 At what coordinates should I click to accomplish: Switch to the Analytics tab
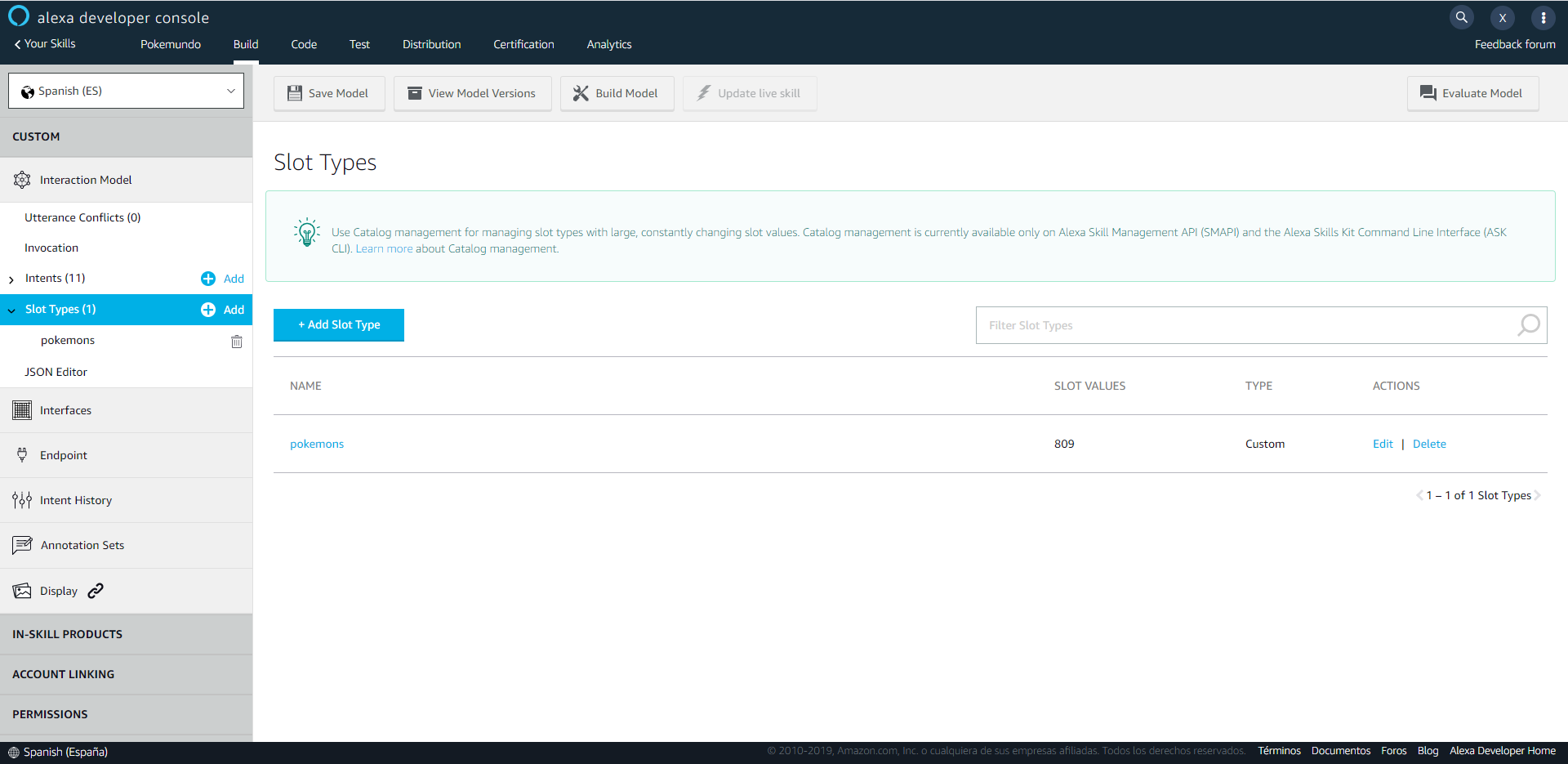[x=609, y=44]
